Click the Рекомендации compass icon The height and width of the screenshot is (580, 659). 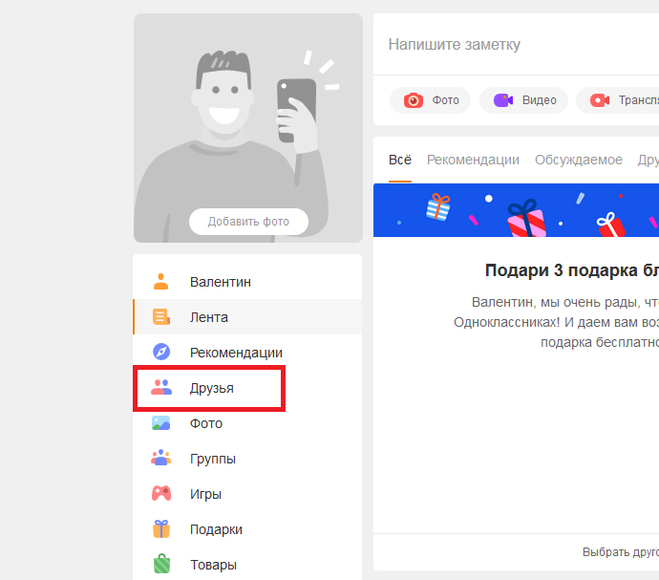(161, 352)
